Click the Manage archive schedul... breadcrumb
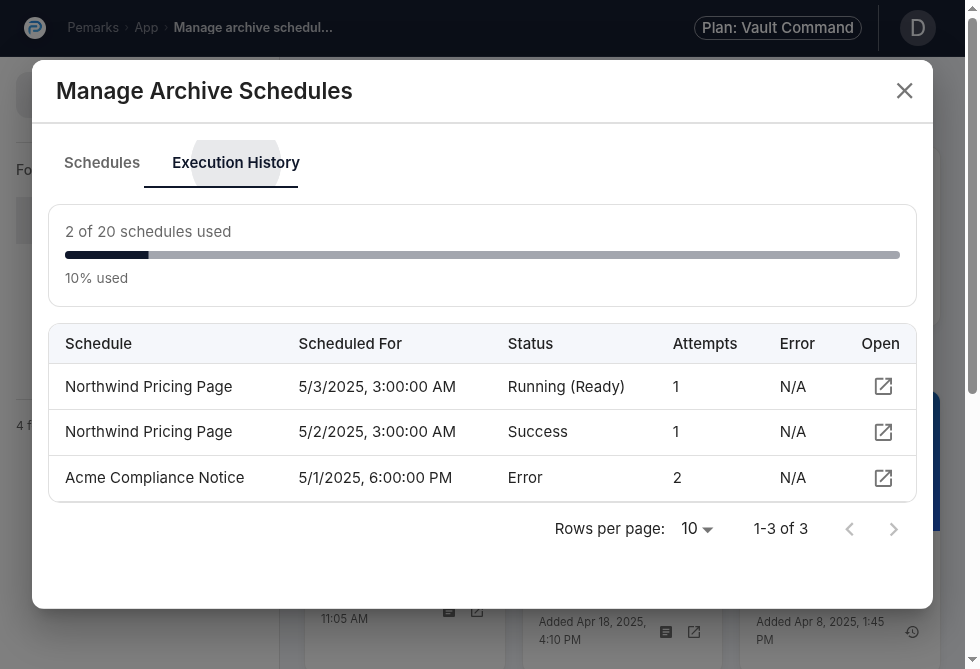 tap(253, 28)
